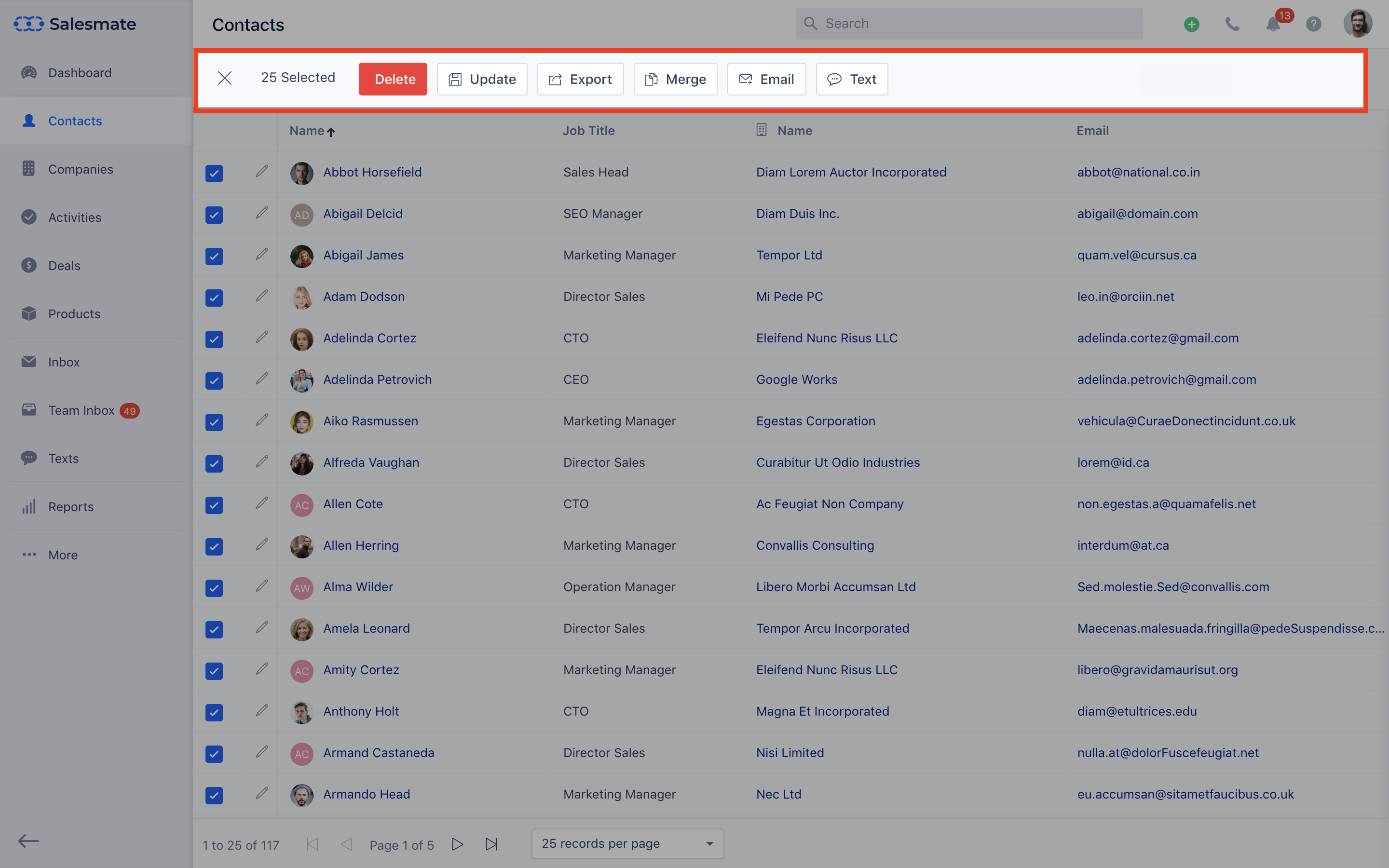Screen dimensions: 1389x868
Task: Click the company building column icon
Action: click(762, 130)
